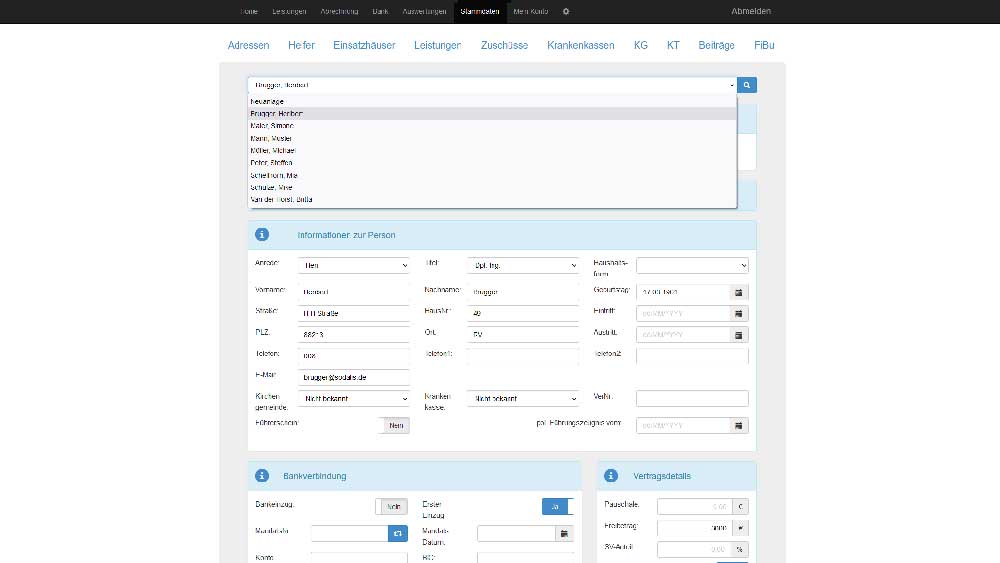1000x563 pixels.
Task: Open the Anrede dropdown
Action: tap(353, 265)
